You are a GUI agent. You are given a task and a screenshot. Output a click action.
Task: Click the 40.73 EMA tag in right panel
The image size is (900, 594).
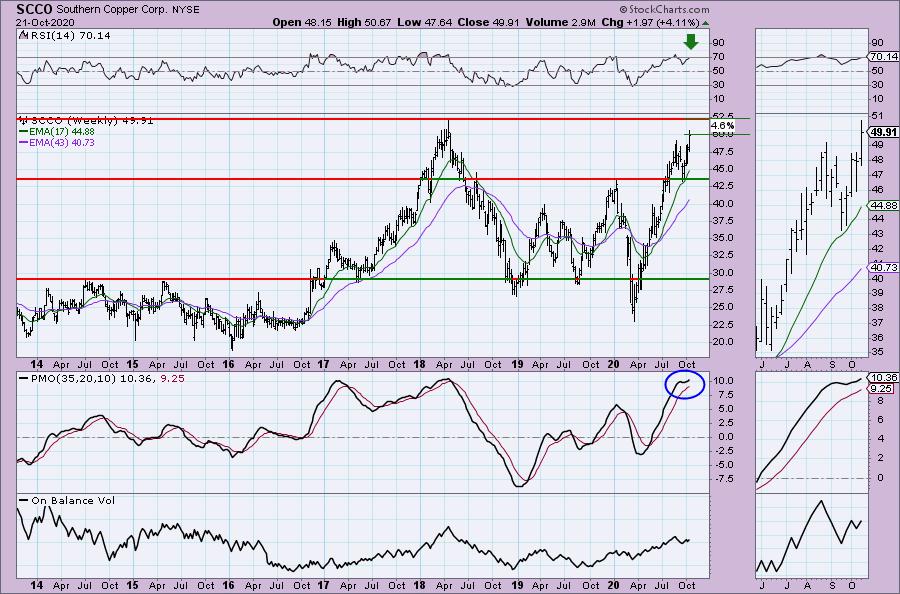coord(884,267)
